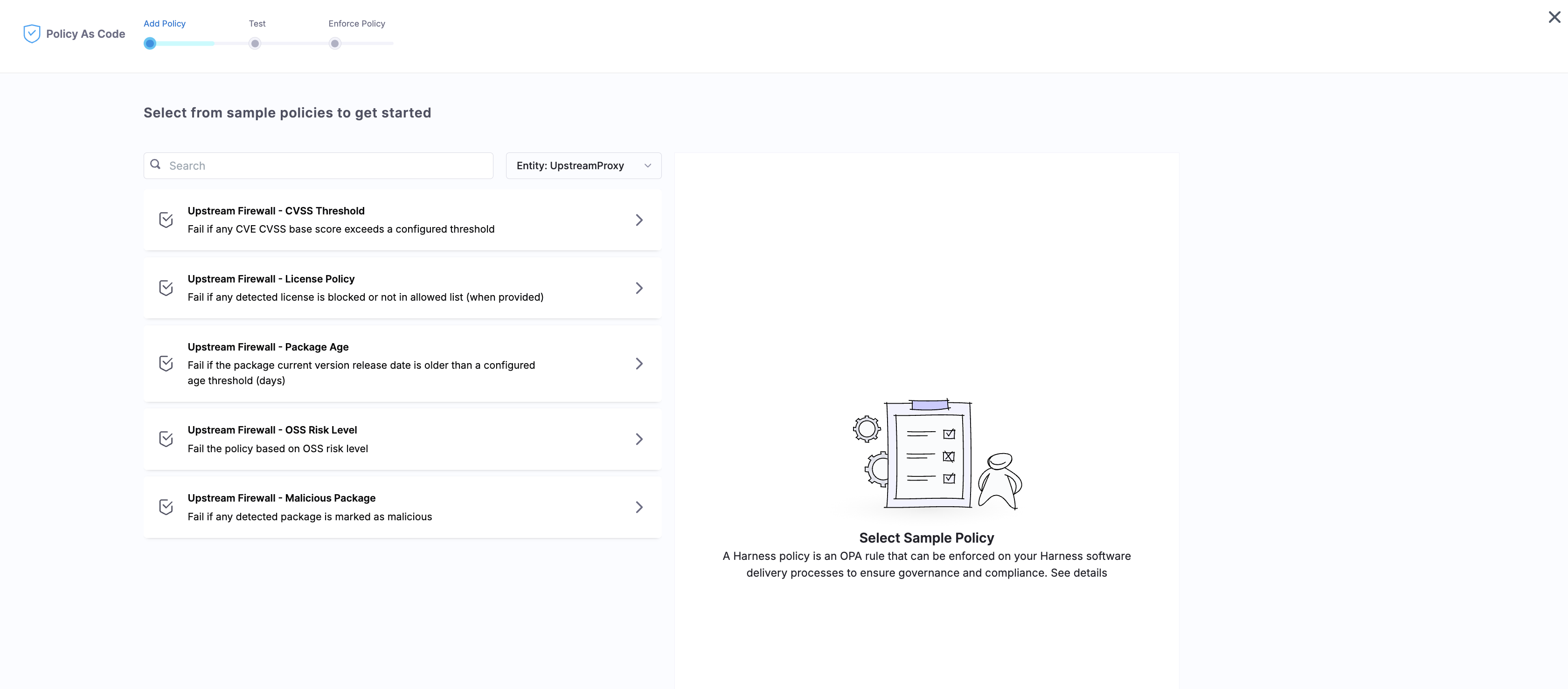Open the Entity: UpstreamProxy dropdown
This screenshot has height=689, width=1568.
(x=583, y=165)
